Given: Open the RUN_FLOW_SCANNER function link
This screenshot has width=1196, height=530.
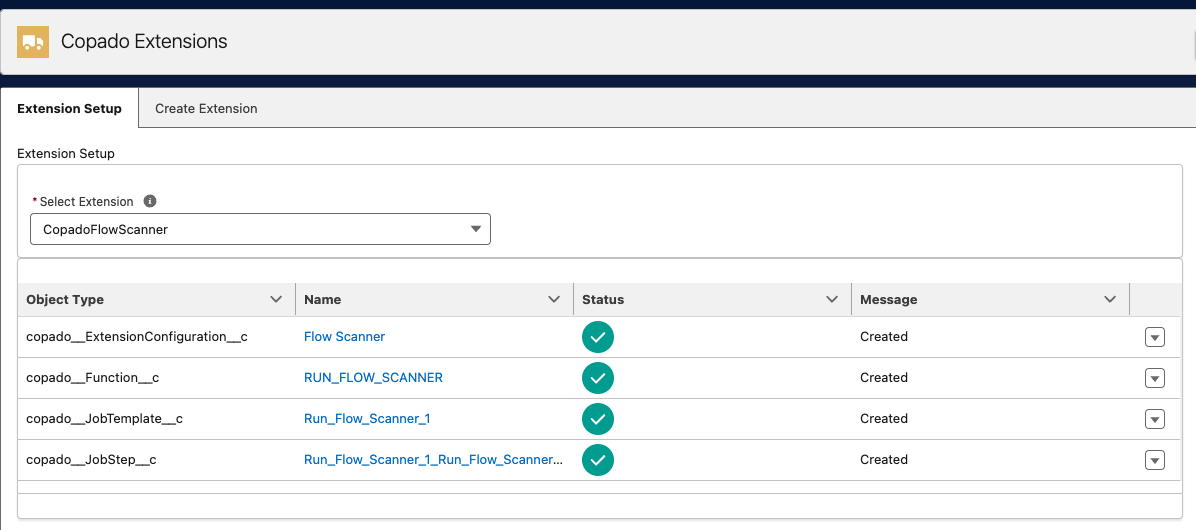Looking at the screenshot, I should (x=373, y=377).
